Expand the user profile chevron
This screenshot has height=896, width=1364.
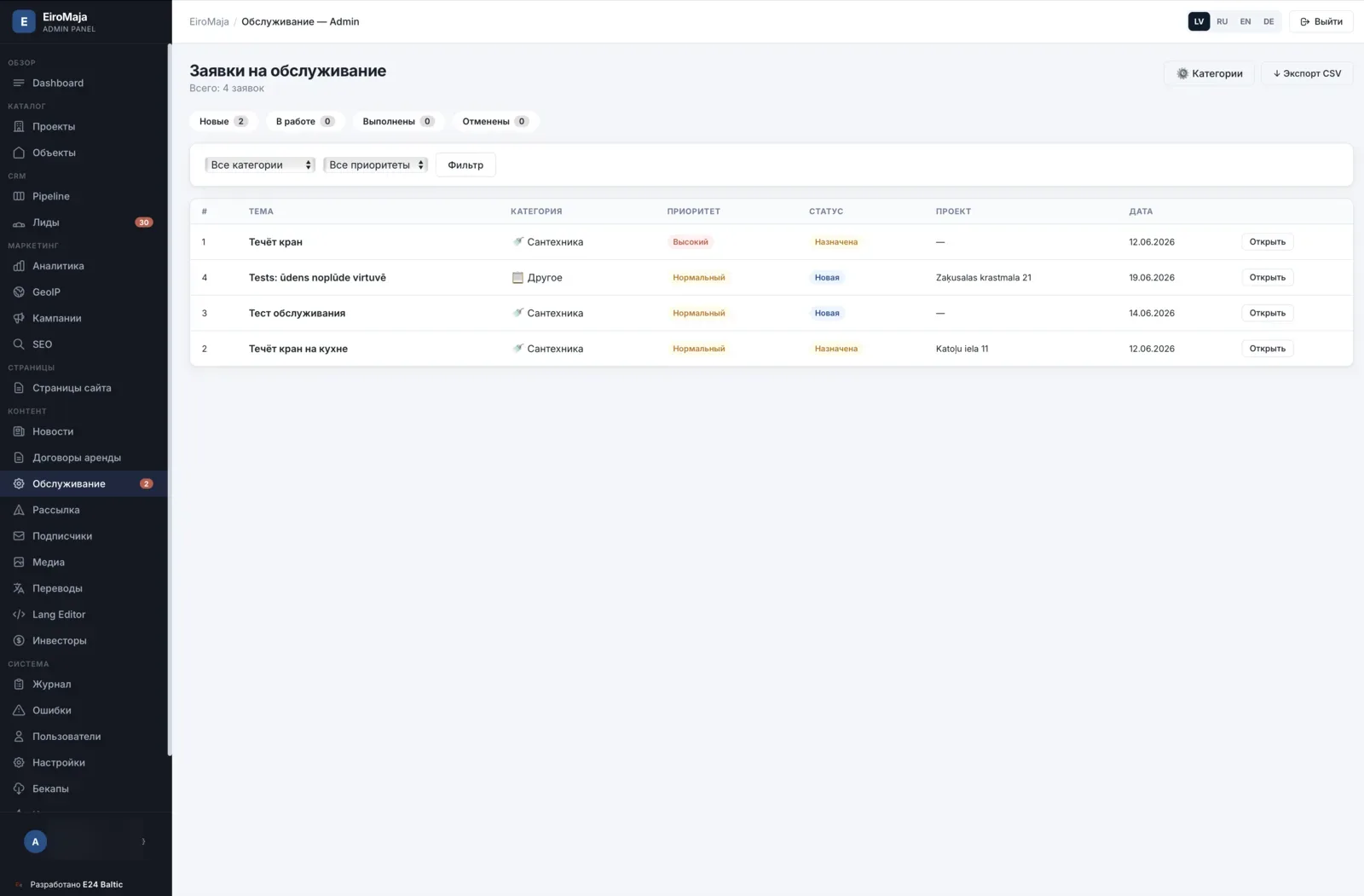point(143,841)
